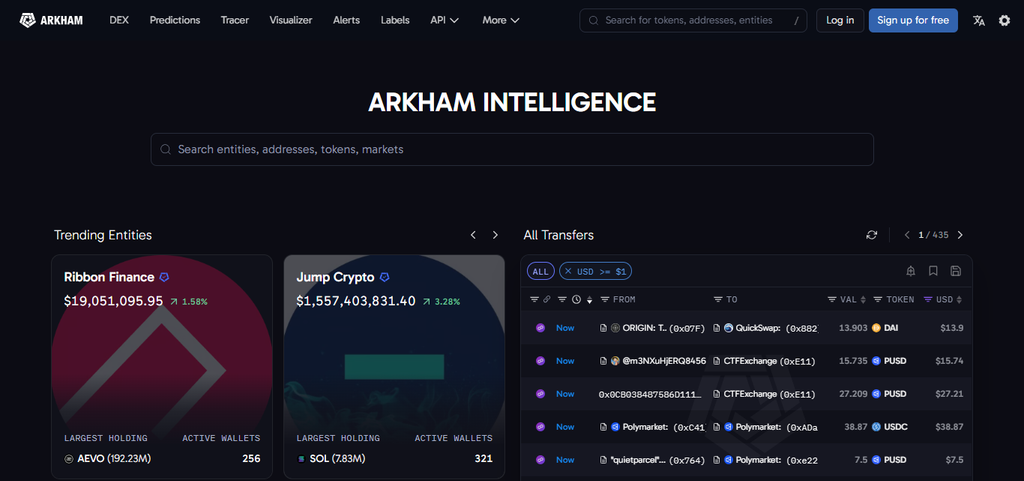Image resolution: width=1024 pixels, height=481 pixels.
Task: Click the QuickSwap logo icon
Action: click(729, 328)
